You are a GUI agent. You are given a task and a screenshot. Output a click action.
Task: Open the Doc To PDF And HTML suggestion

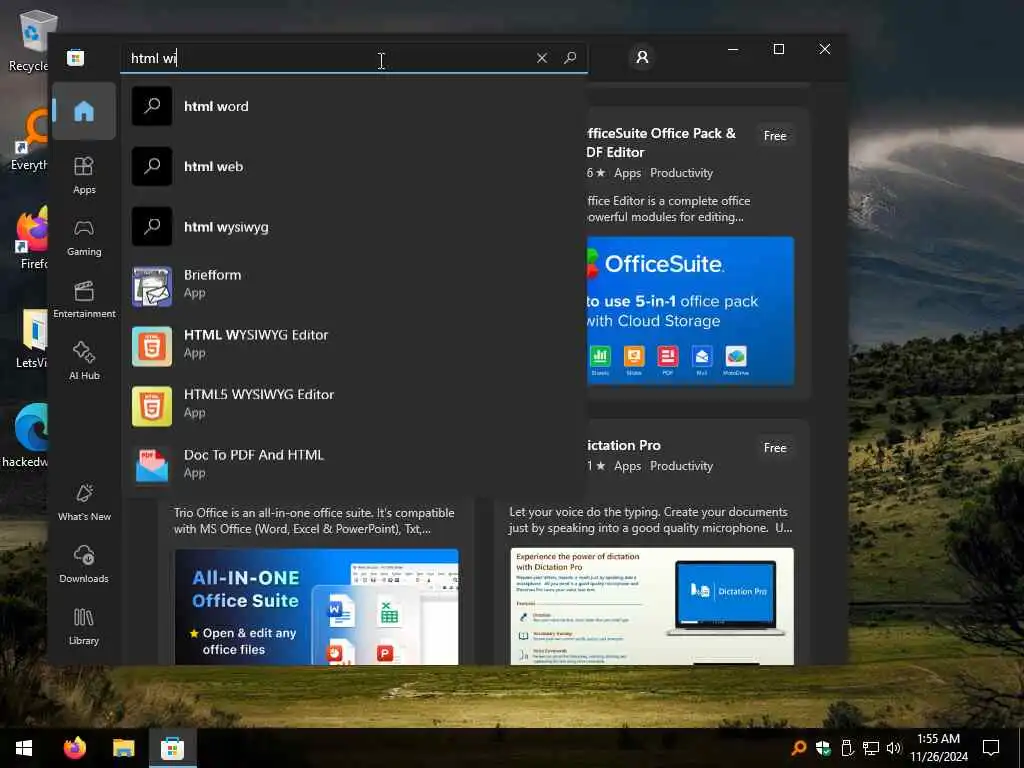coord(353,466)
